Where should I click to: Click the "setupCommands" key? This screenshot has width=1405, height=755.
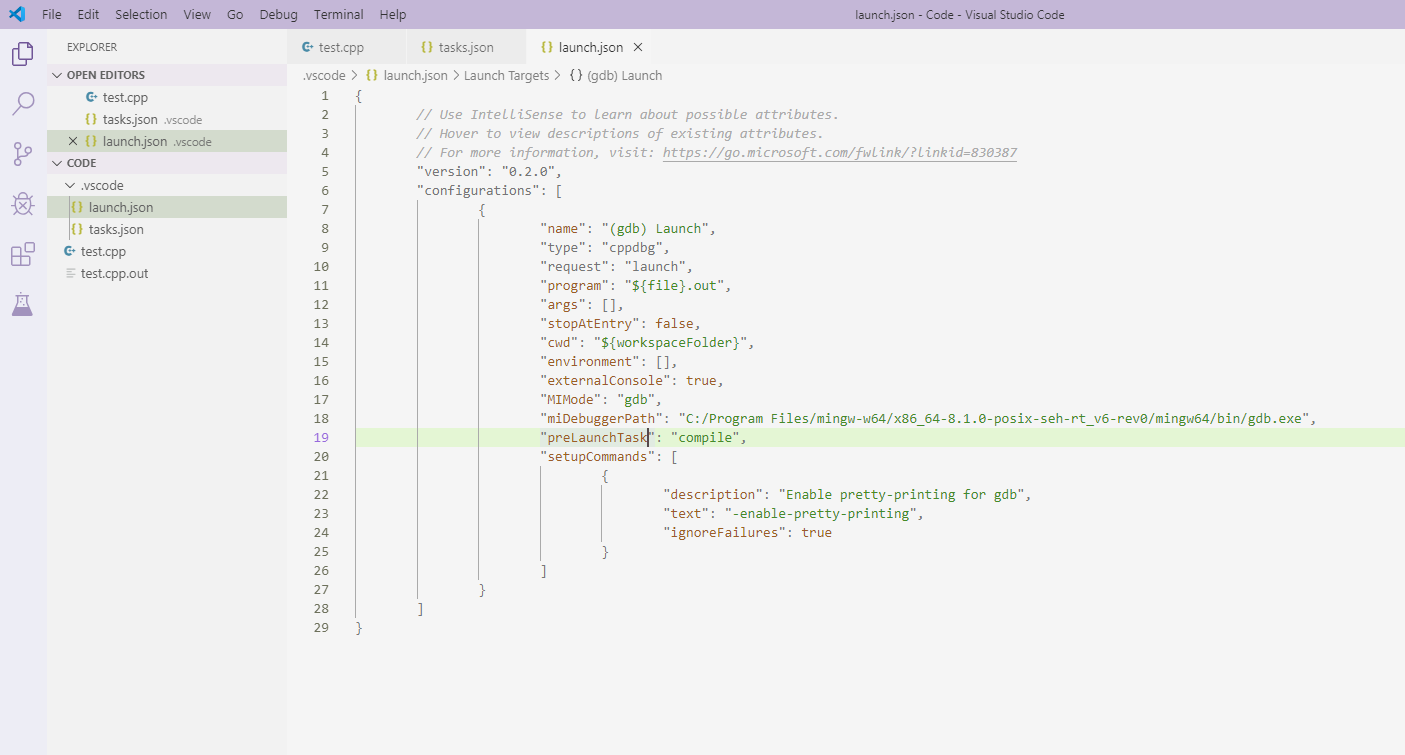tap(598, 456)
